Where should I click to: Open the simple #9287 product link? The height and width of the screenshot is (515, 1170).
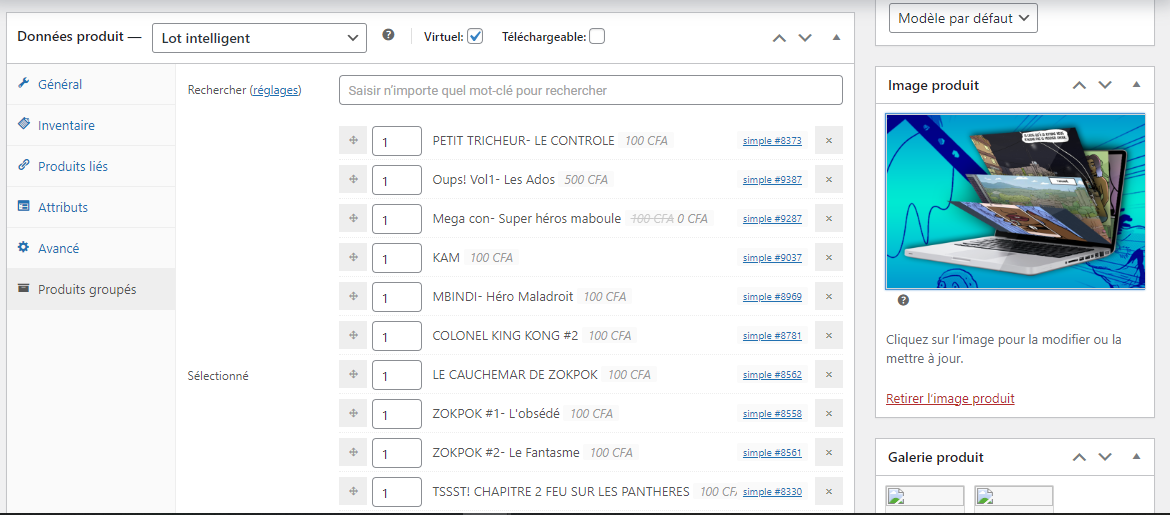771,219
